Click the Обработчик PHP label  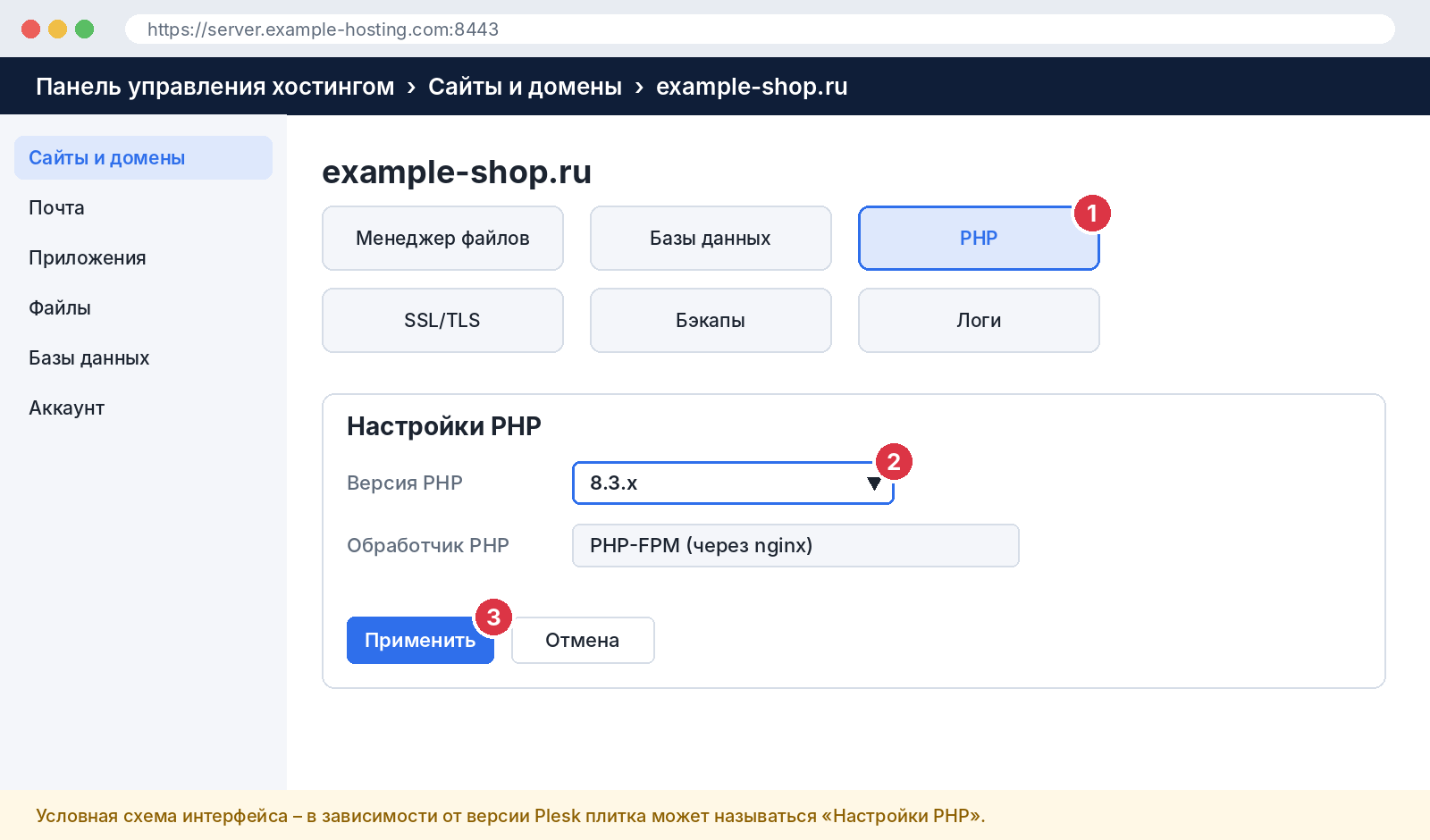pyautogui.click(x=428, y=546)
